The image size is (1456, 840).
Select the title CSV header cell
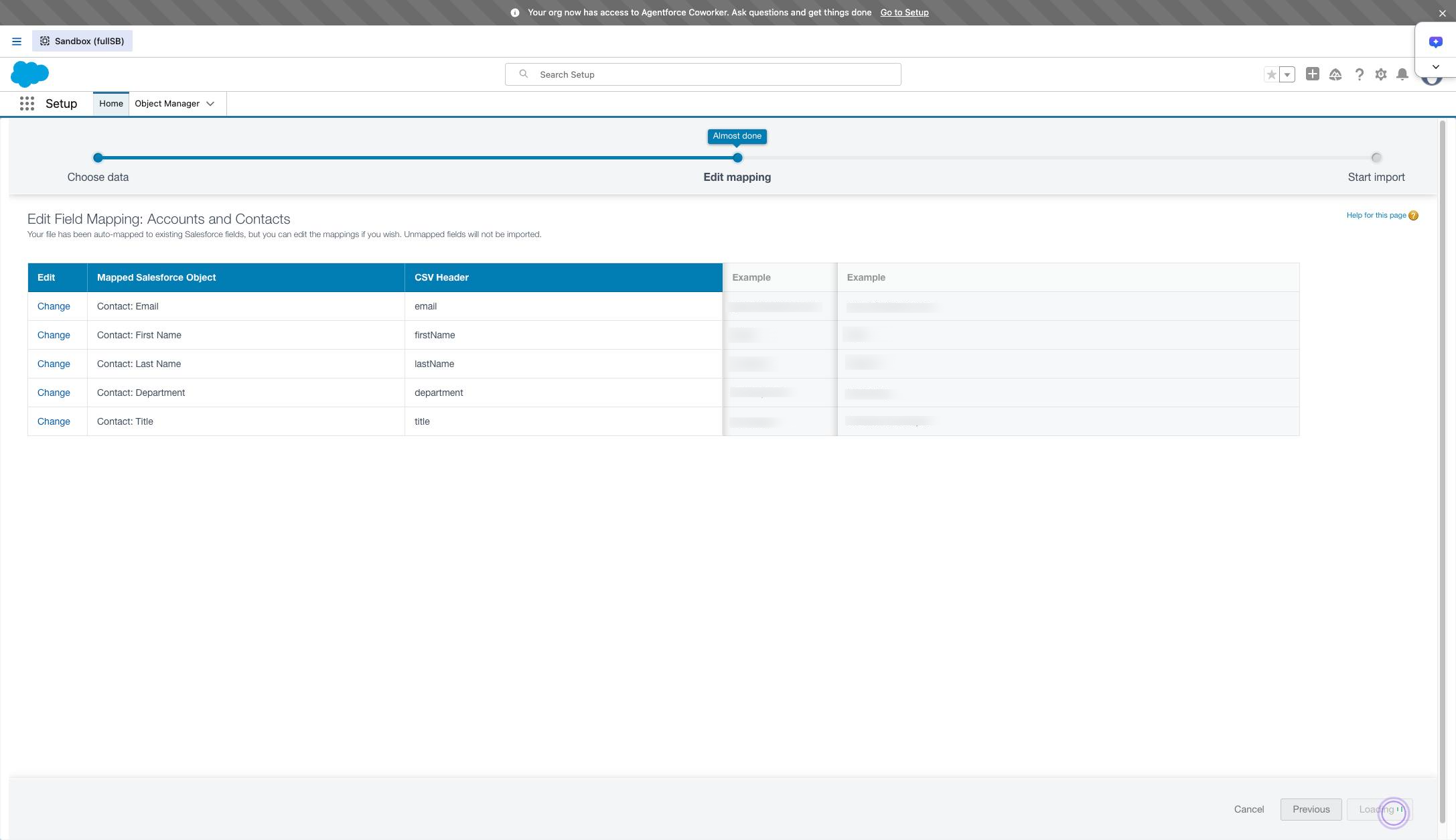(x=563, y=421)
